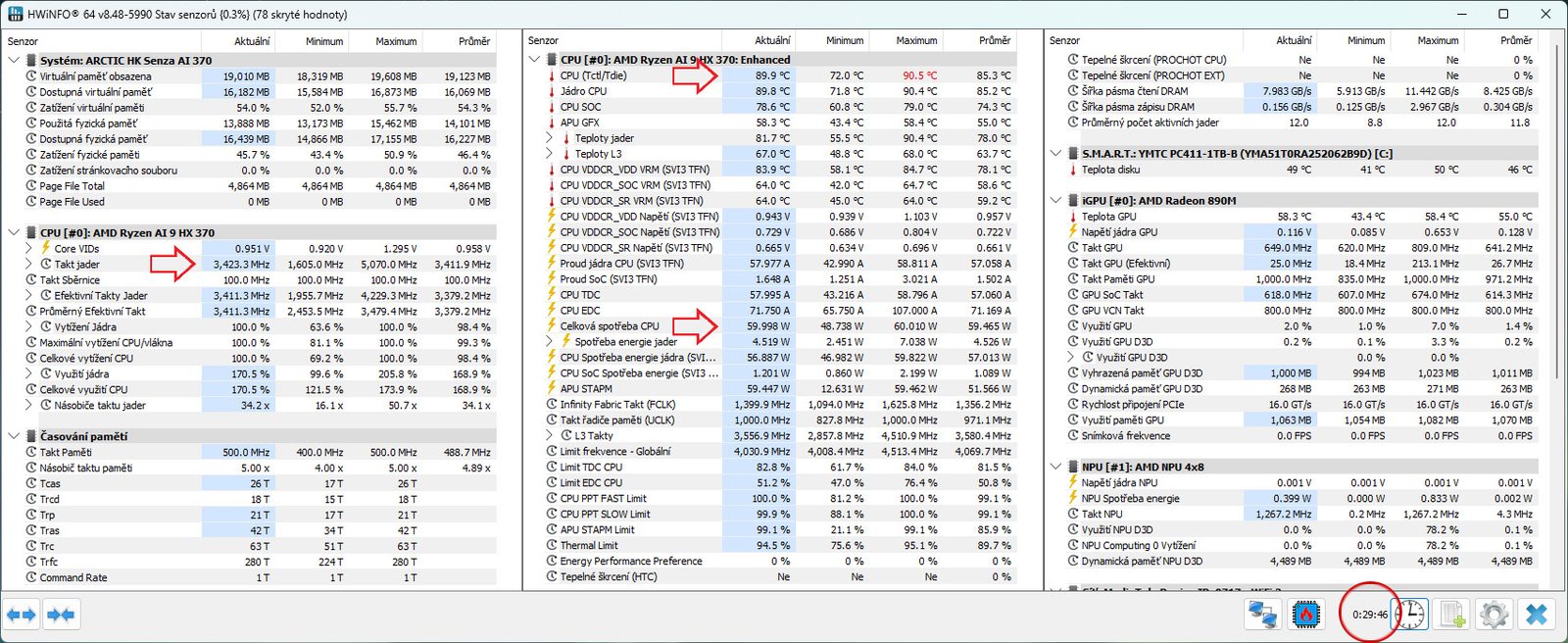Click the collapse-sensors inward arrows button

(60, 615)
